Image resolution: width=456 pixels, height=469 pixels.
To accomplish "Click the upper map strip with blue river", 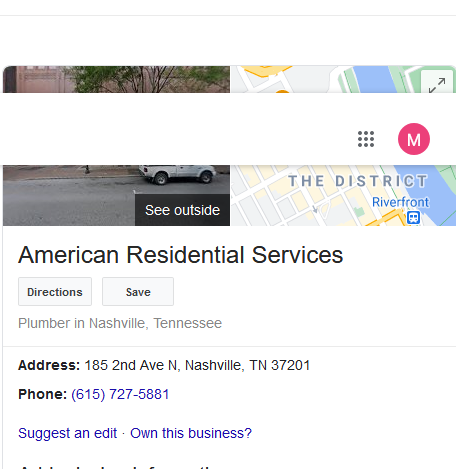I will pyautogui.click(x=326, y=79).
